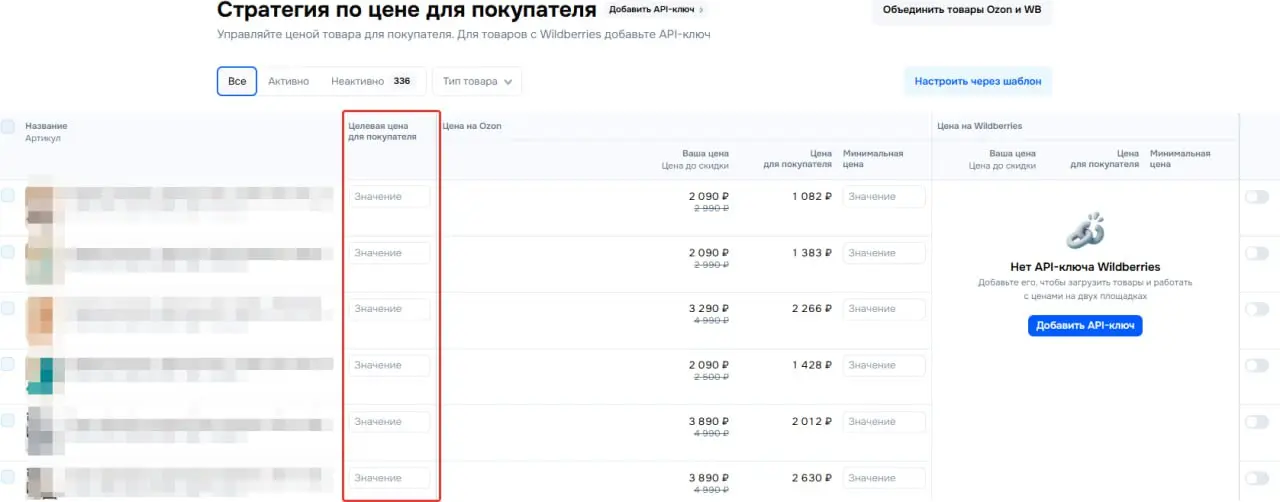Enable the strategy toggle in 1 383 ₽ row
Image resolution: width=1280 pixels, height=502 pixels.
click(1256, 253)
